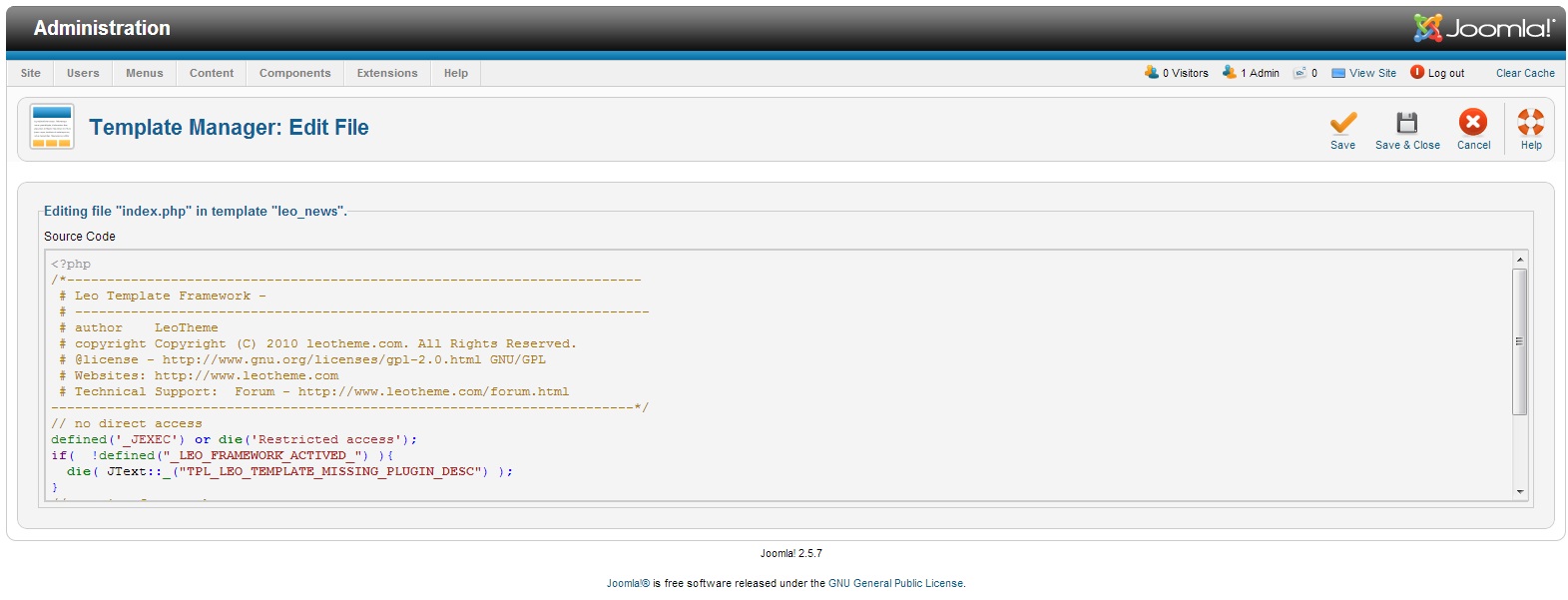The height and width of the screenshot is (600, 1568).
Task: Click the '// no direct access' comment line
Action: coord(127,423)
